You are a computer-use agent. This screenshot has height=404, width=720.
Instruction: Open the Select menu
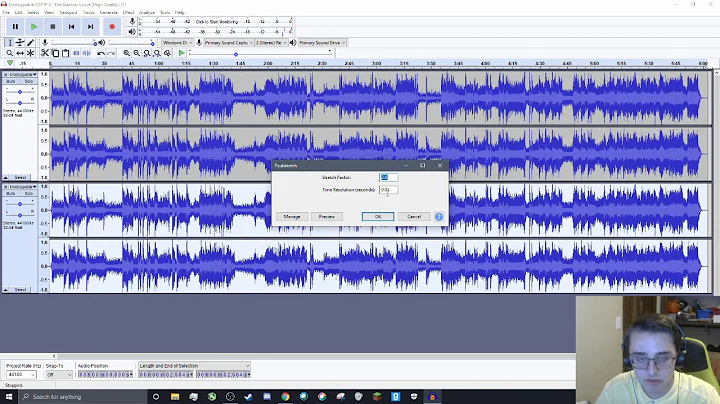coord(33,12)
